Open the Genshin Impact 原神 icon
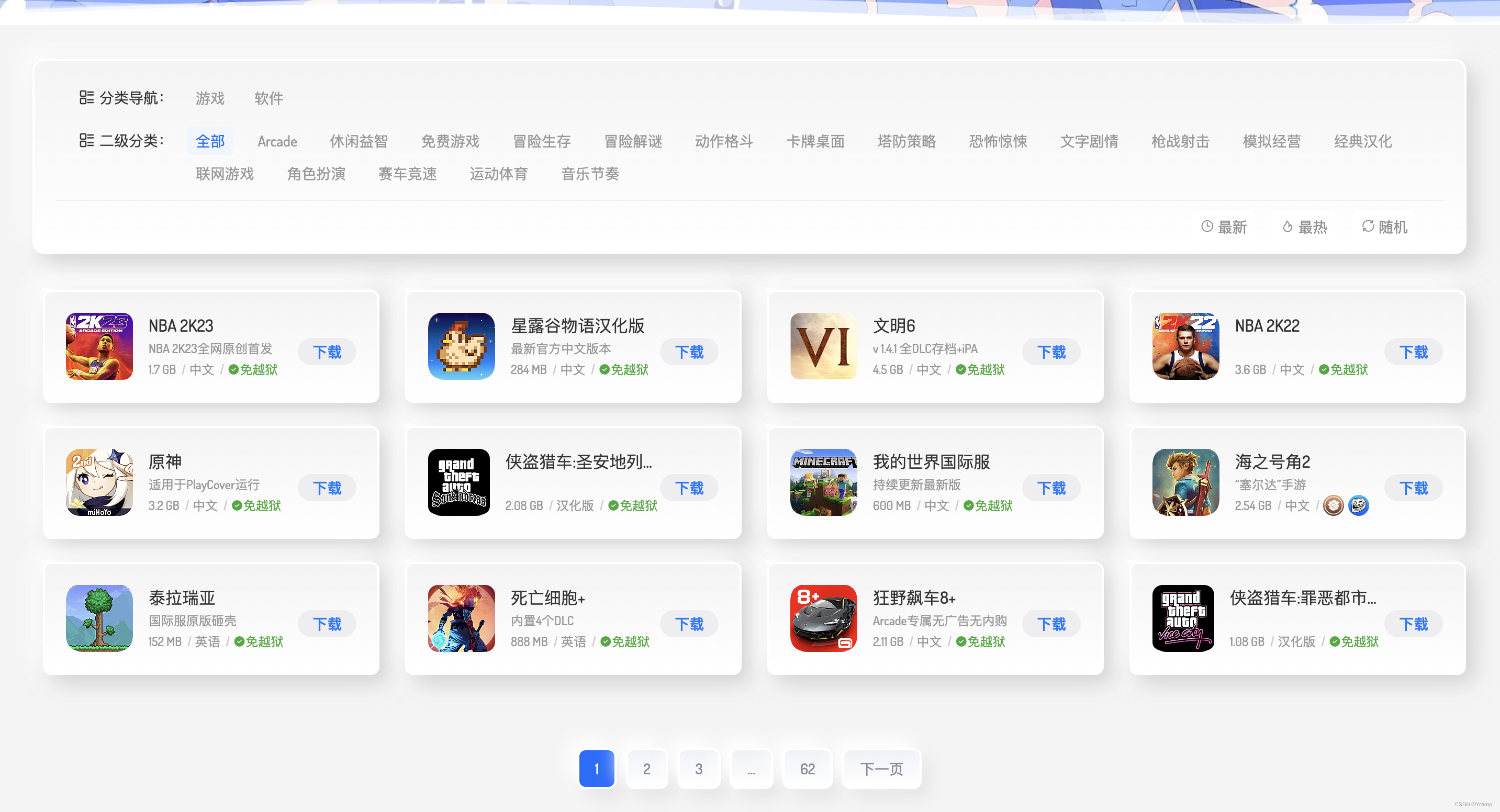The image size is (1500, 812). [x=99, y=482]
